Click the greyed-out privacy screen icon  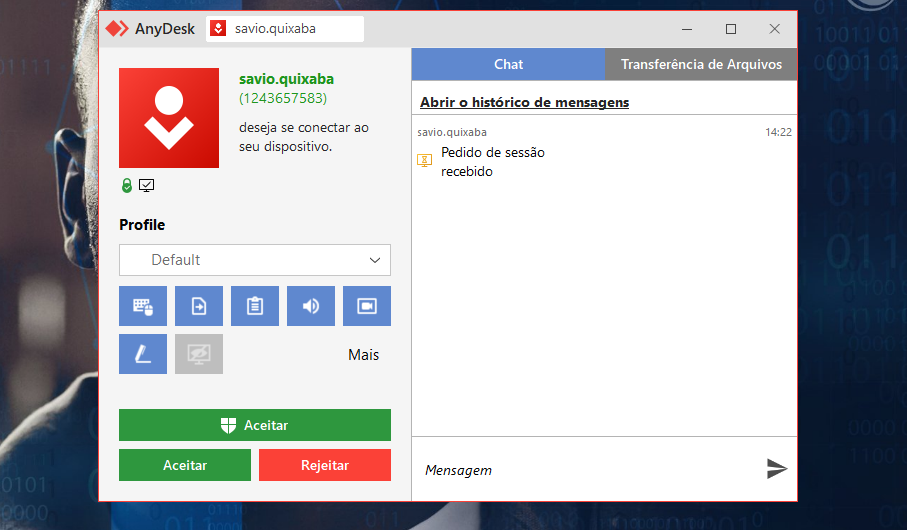pyautogui.click(x=198, y=354)
